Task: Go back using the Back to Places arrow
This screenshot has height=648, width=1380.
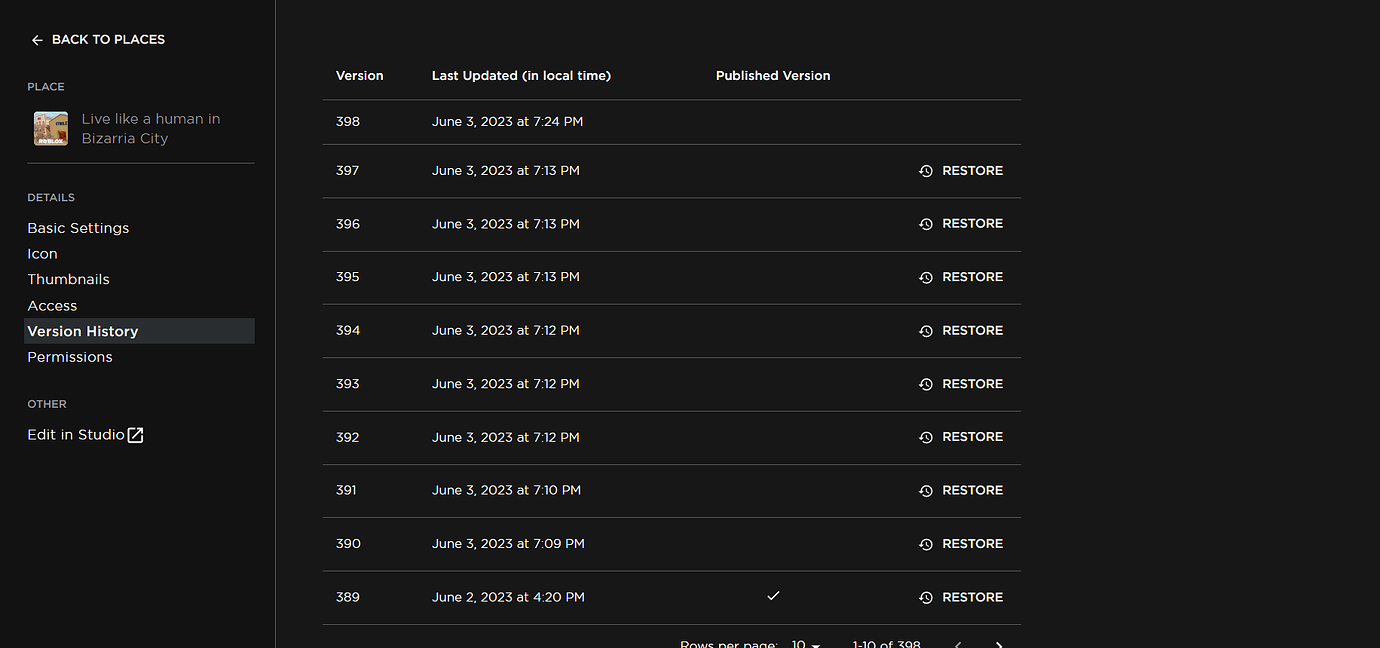Action: point(37,40)
